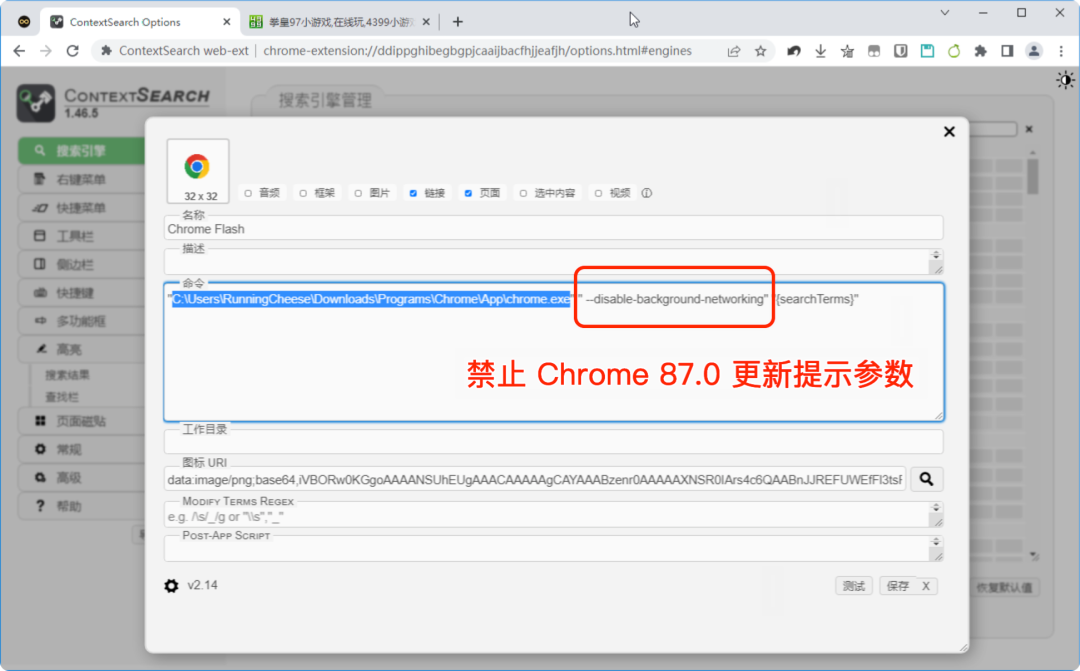Click the X button beside 保存
Viewport: 1080px width, 671px height.
point(926,586)
